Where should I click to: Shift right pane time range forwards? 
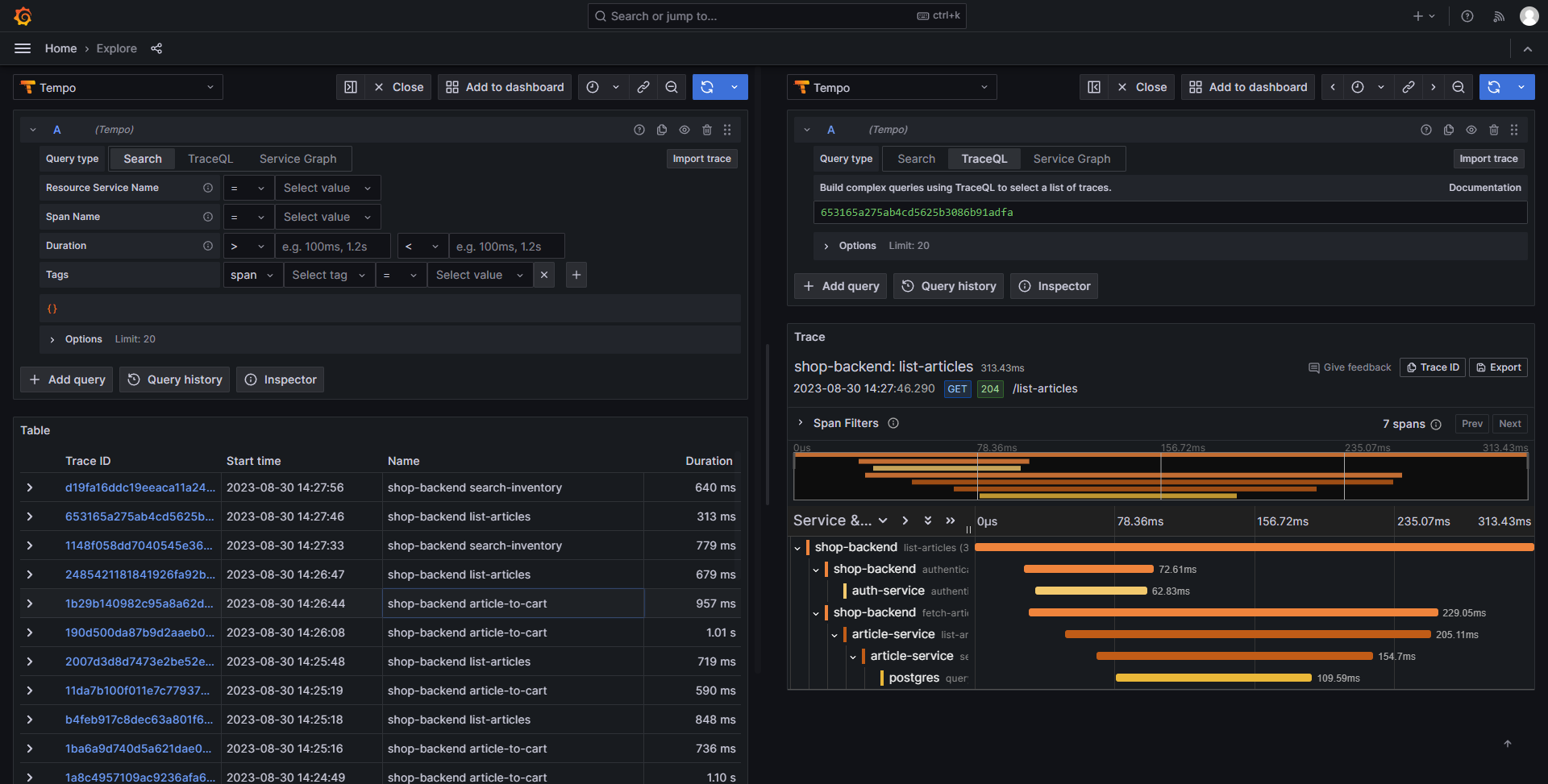[1433, 87]
